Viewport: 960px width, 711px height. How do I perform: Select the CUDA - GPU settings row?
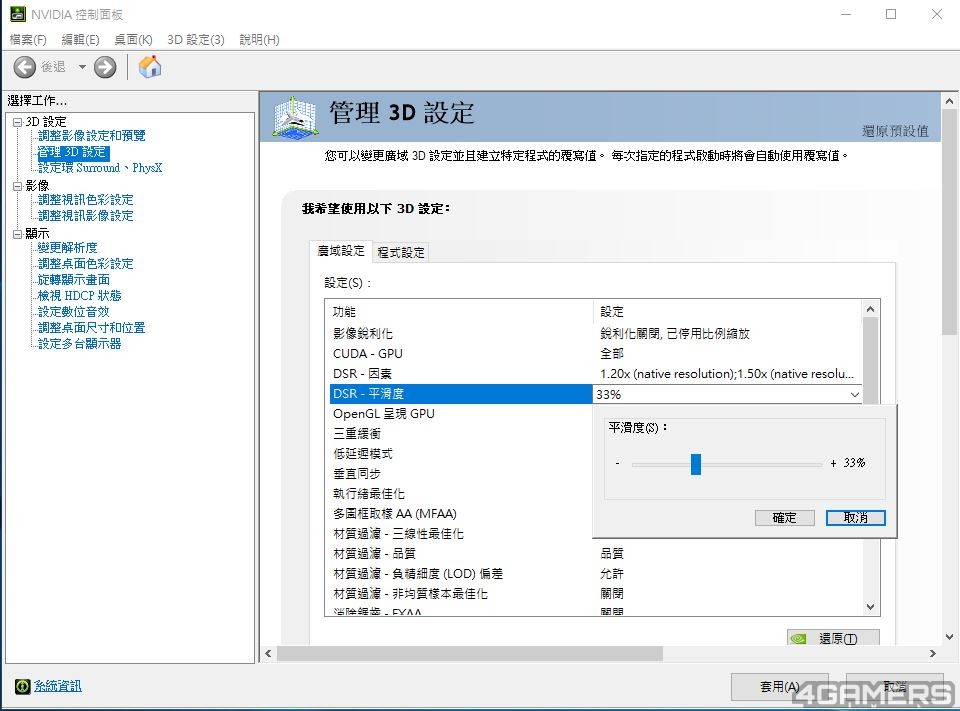(596, 354)
